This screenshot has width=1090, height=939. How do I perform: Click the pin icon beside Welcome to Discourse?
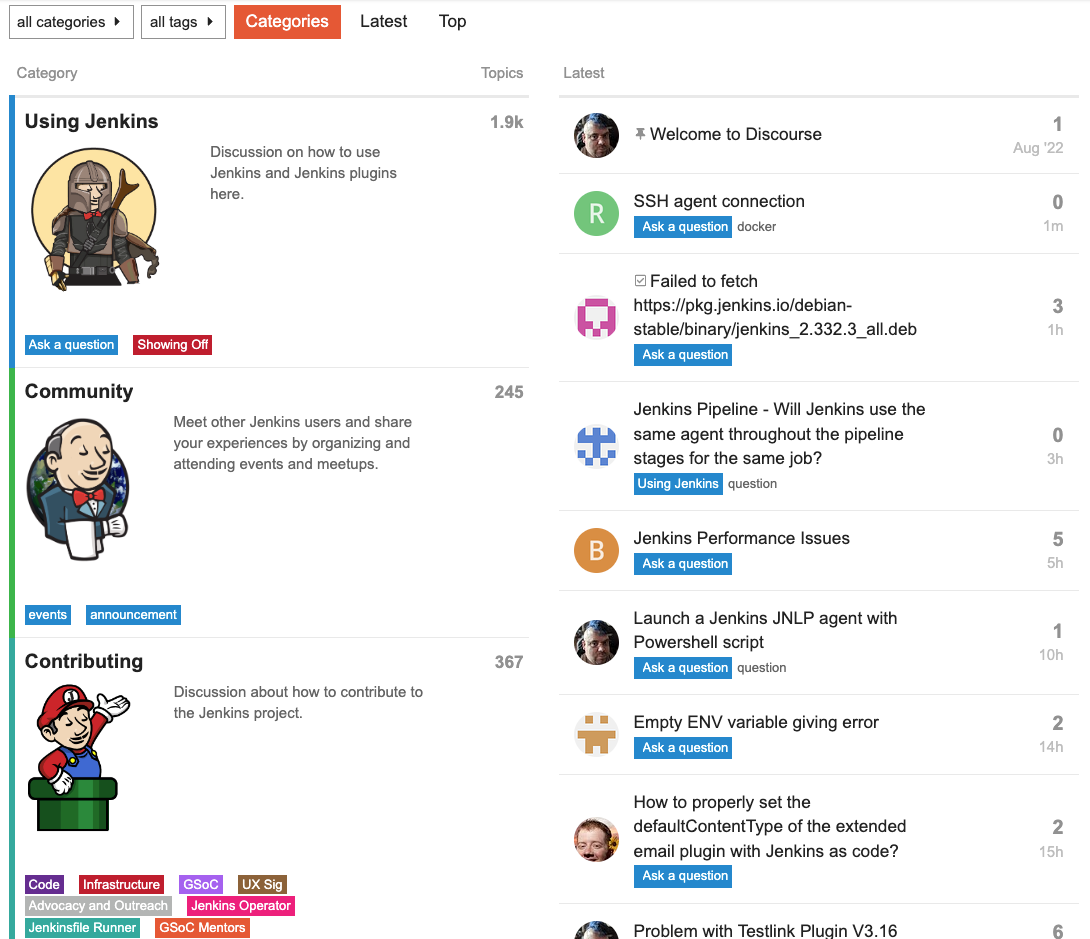pos(640,133)
